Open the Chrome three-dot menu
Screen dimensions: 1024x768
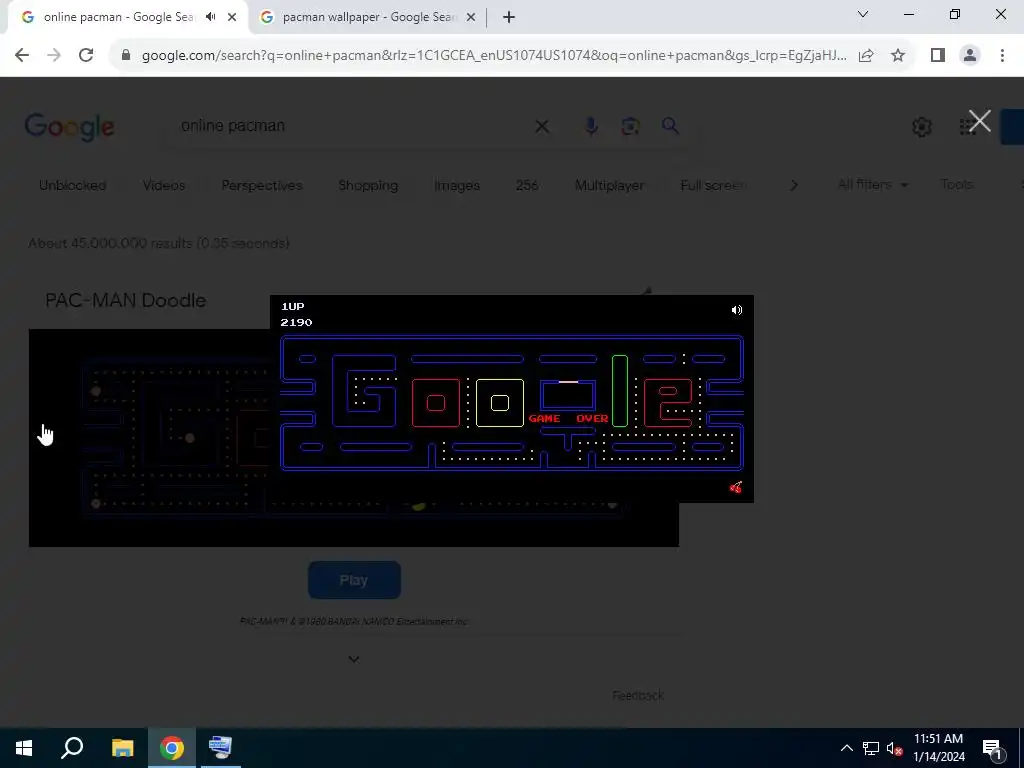click(1002, 56)
